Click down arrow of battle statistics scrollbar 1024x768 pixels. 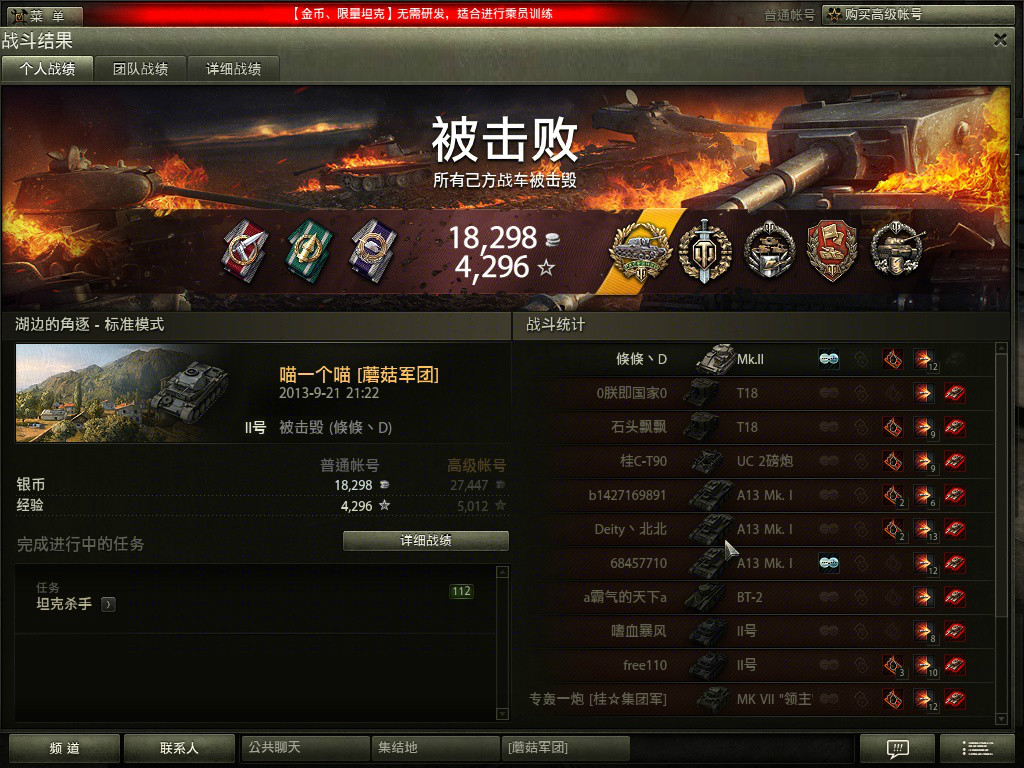coord(1002,719)
